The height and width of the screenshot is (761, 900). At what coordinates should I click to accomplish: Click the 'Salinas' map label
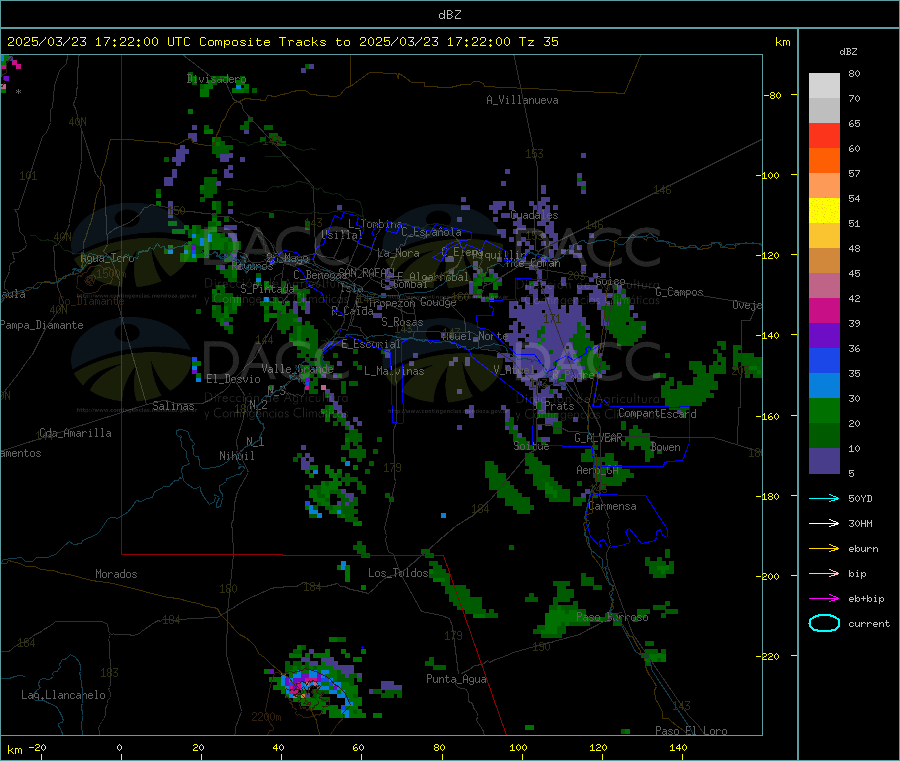(x=173, y=406)
